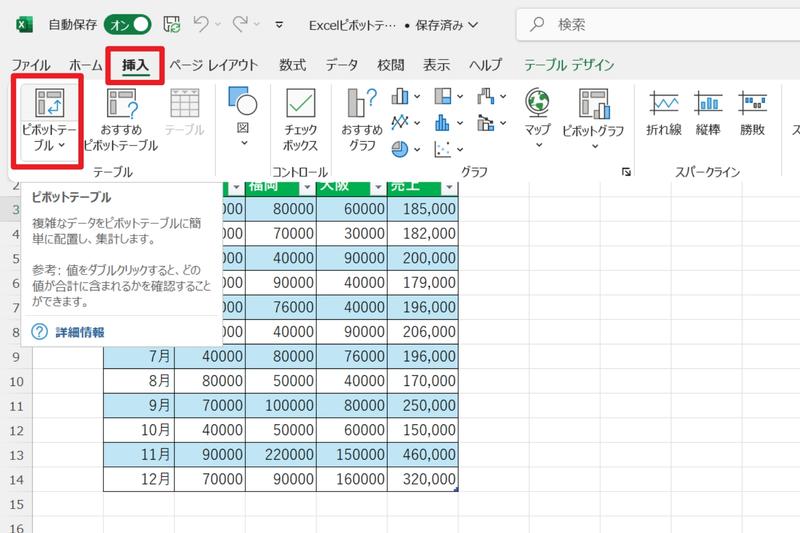Image resolution: width=800 pixels, height=533 pixels.
Task: Click the Search (検索) box
Action: [x=658, y=24]
